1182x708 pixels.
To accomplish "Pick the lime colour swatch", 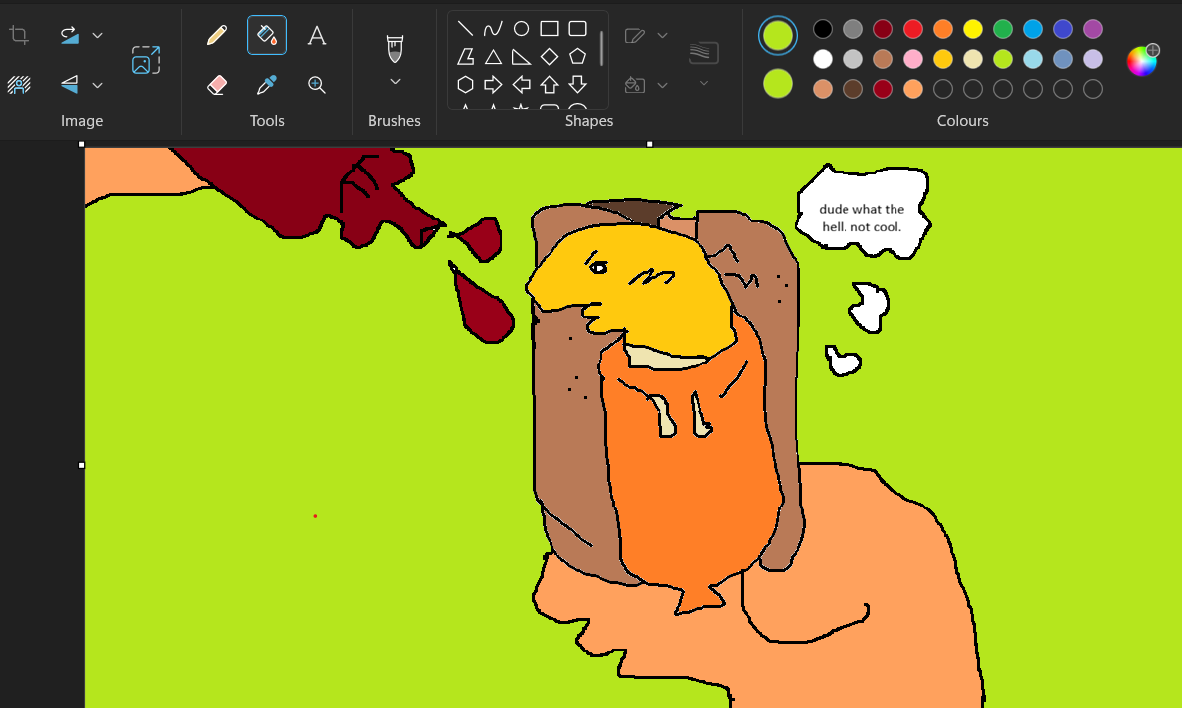I will pos(1003,59).
